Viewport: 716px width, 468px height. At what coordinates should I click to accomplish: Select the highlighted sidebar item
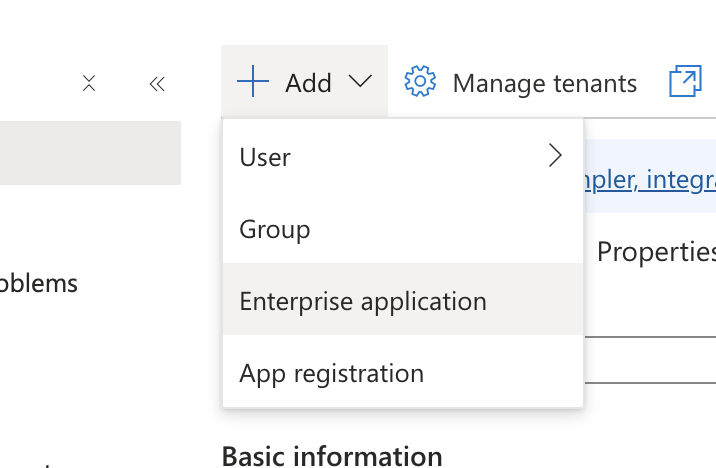point(90,153)
